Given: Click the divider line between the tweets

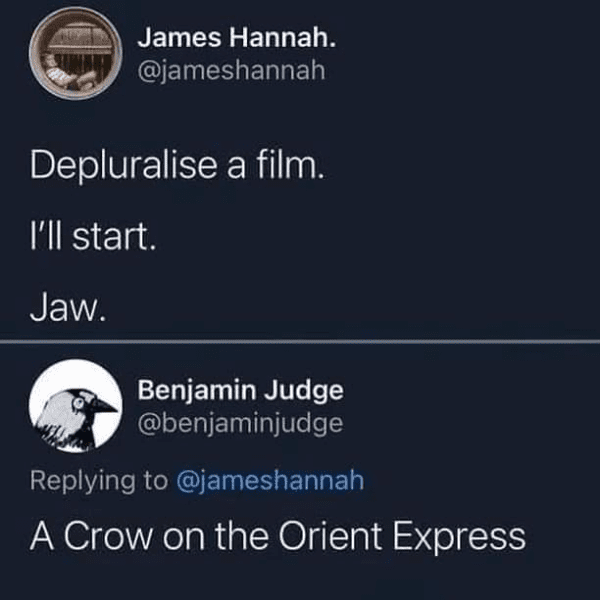Looking at the screenshot, I should tap(300, 341).
